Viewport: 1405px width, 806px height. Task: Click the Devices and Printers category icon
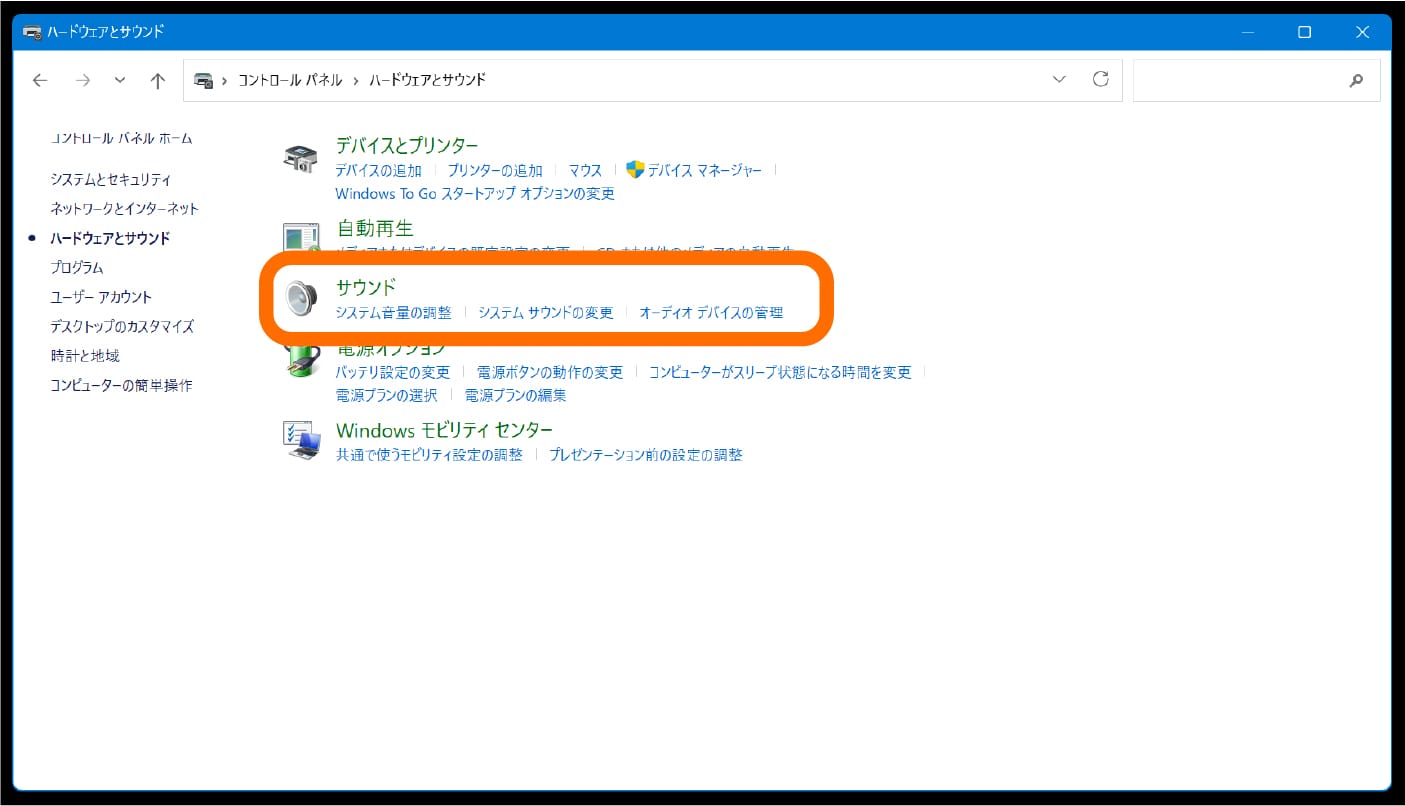point(300,158)
